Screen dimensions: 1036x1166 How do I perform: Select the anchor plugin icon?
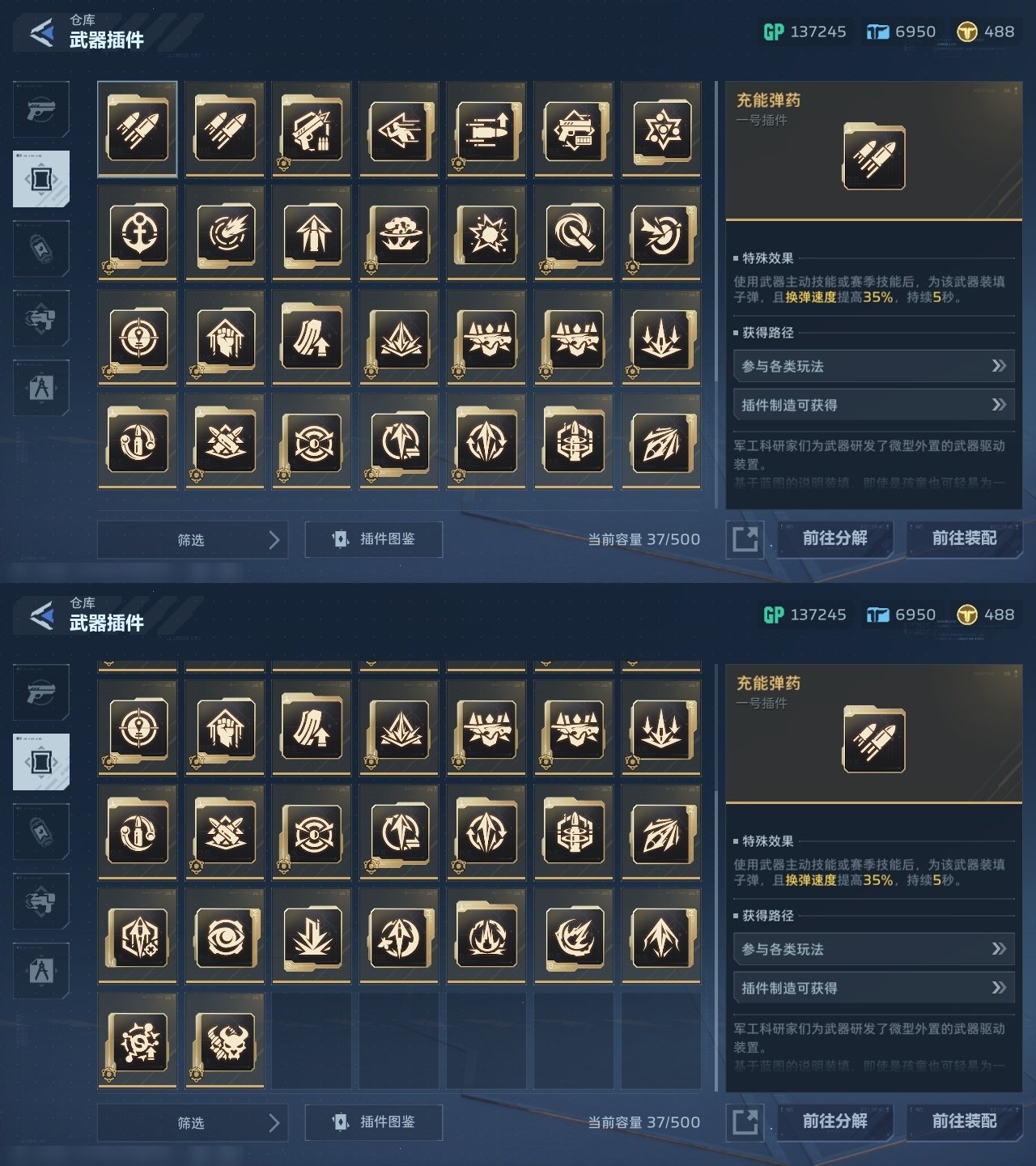(138, 233)
